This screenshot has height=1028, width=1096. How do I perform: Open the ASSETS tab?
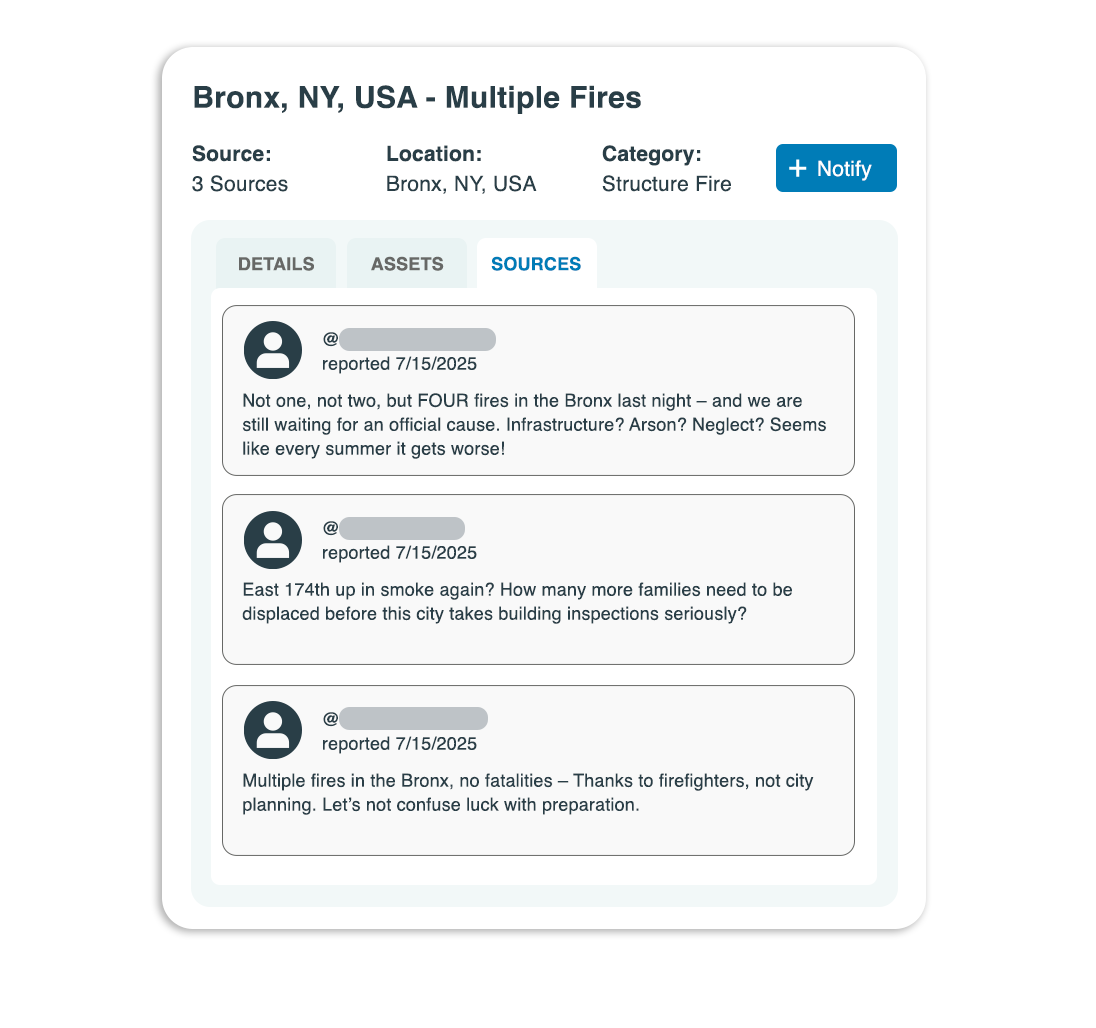(x=407, y=263)
